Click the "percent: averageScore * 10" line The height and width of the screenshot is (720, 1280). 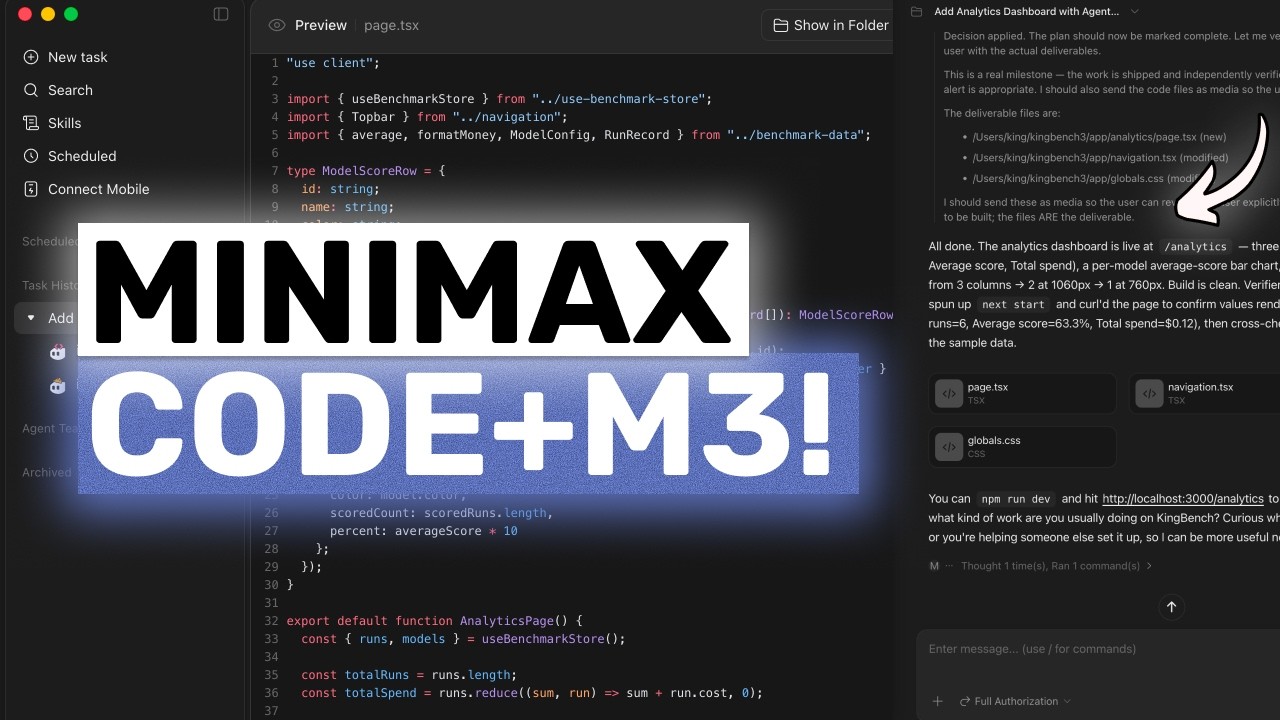click(423, 531)
